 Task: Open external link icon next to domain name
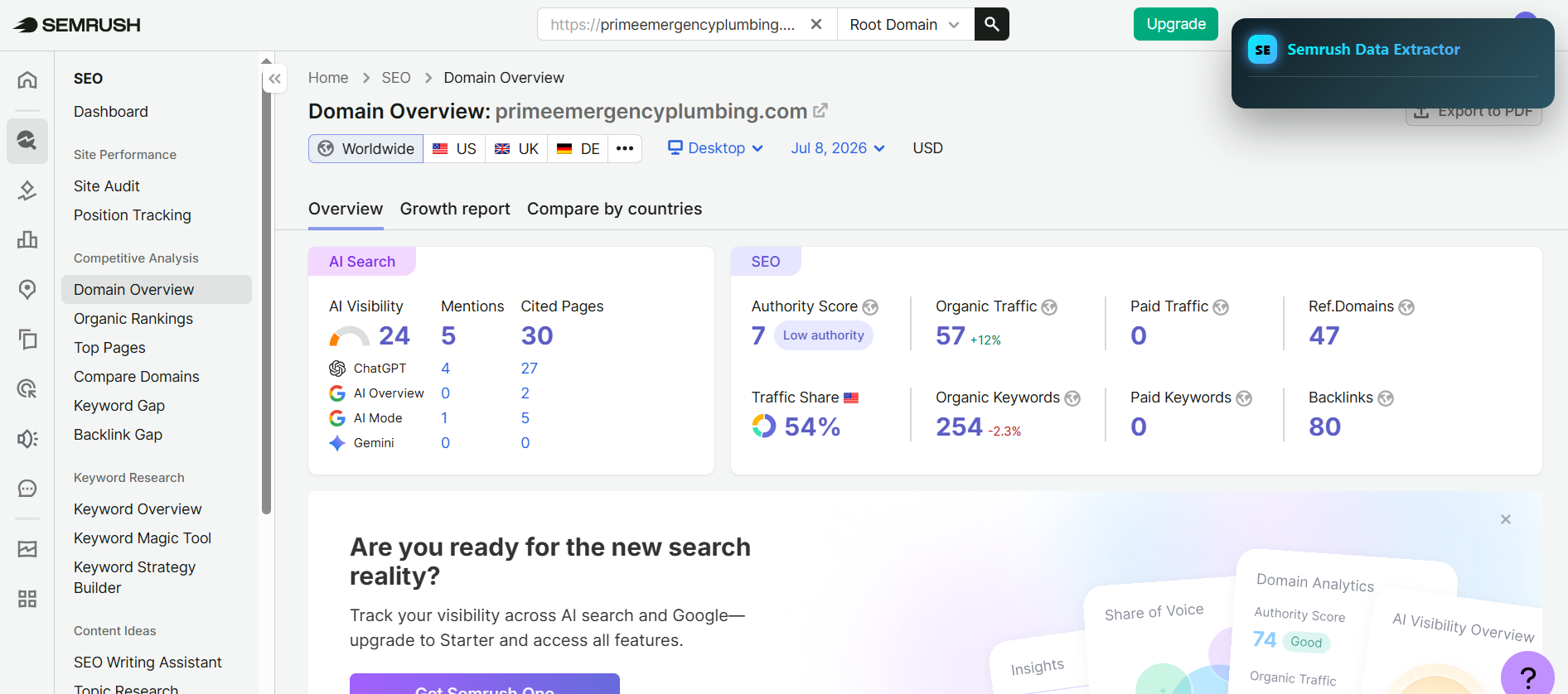[820, 110]
